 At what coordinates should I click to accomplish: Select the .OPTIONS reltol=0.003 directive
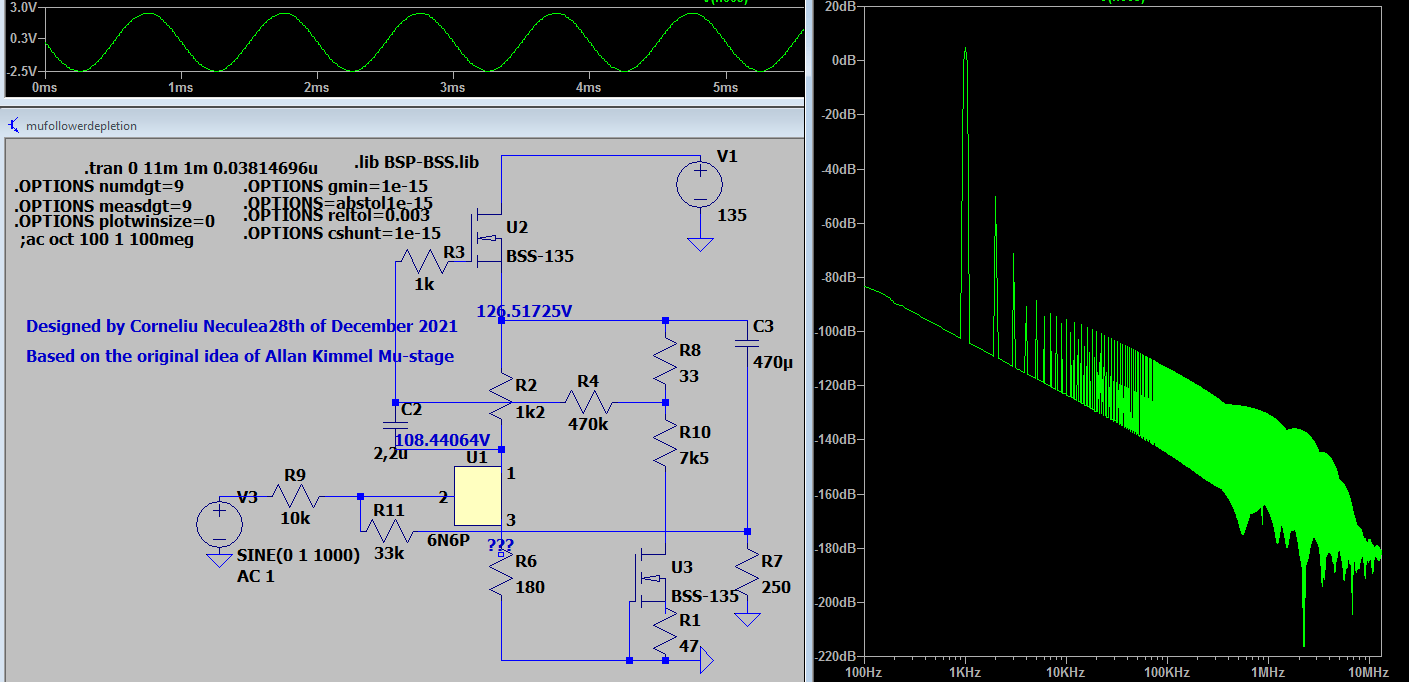(336, 215)
